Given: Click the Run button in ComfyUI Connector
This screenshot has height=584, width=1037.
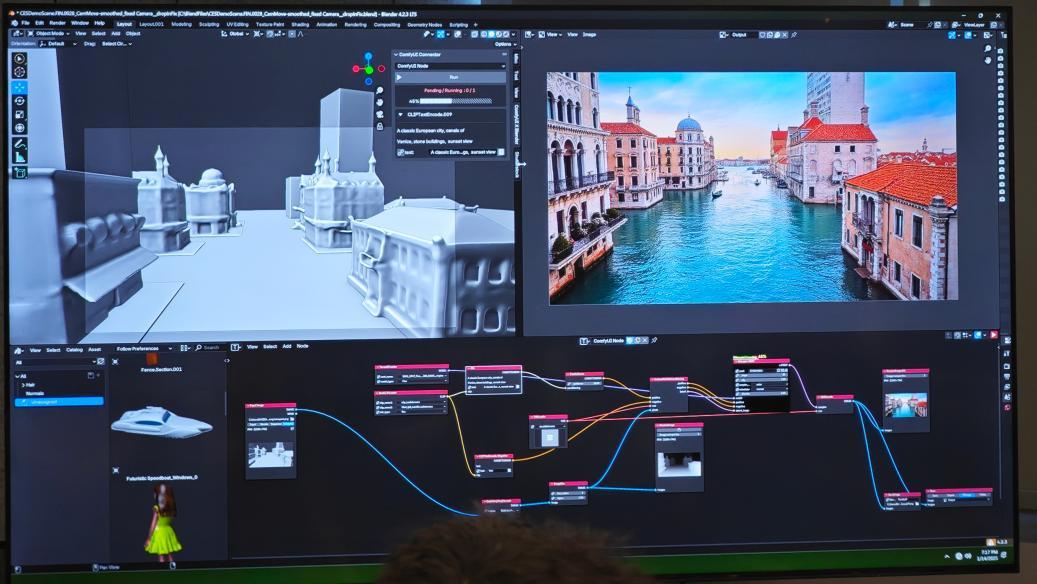Looking at the screenshot, I should 450,77.
